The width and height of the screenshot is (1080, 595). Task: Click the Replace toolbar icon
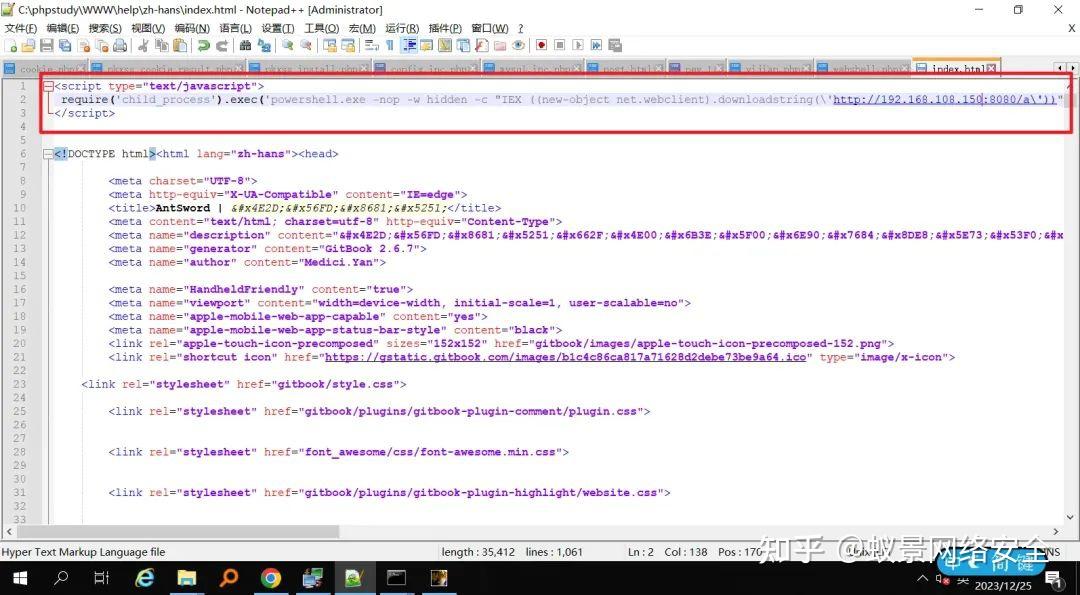pos(264,45)
